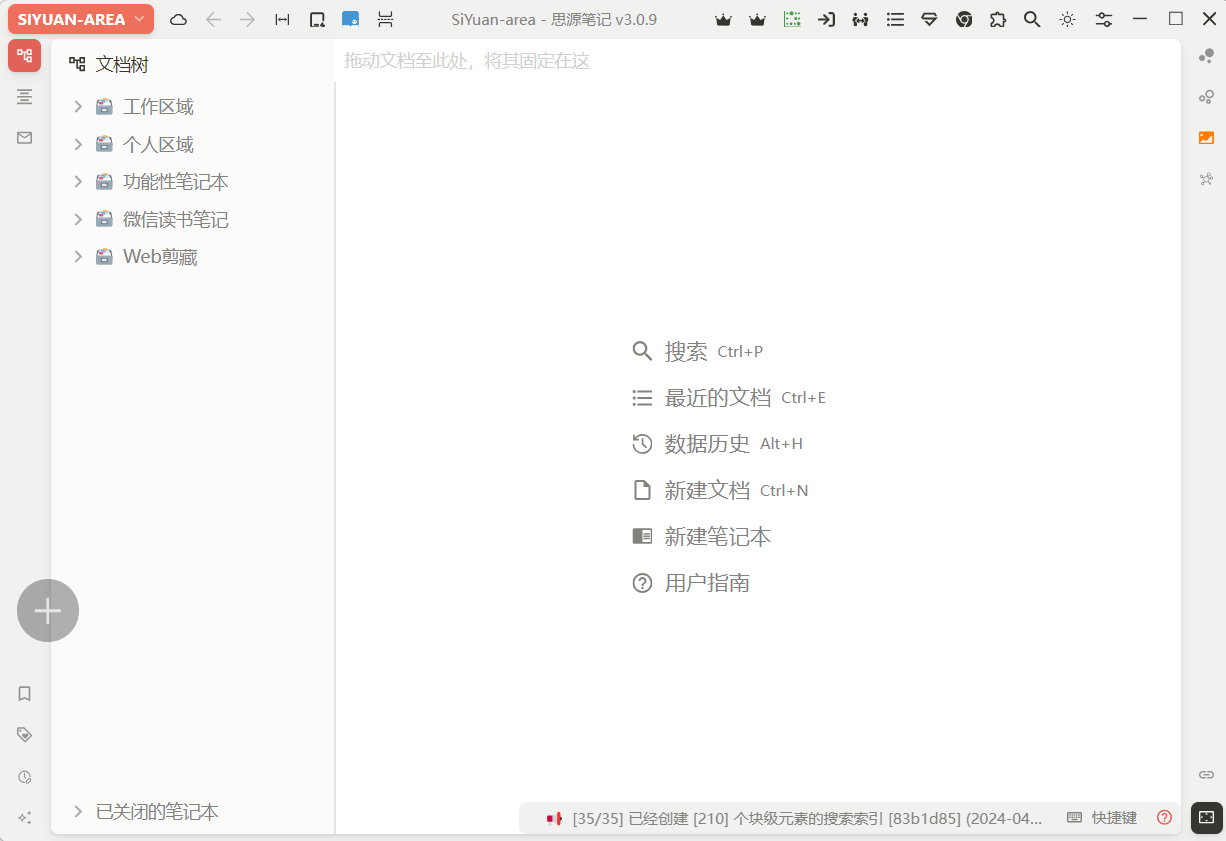Viewport: 1226px width, 841px height.
Task: Click the first black crown icon
Action: click(x=723, y=19)
